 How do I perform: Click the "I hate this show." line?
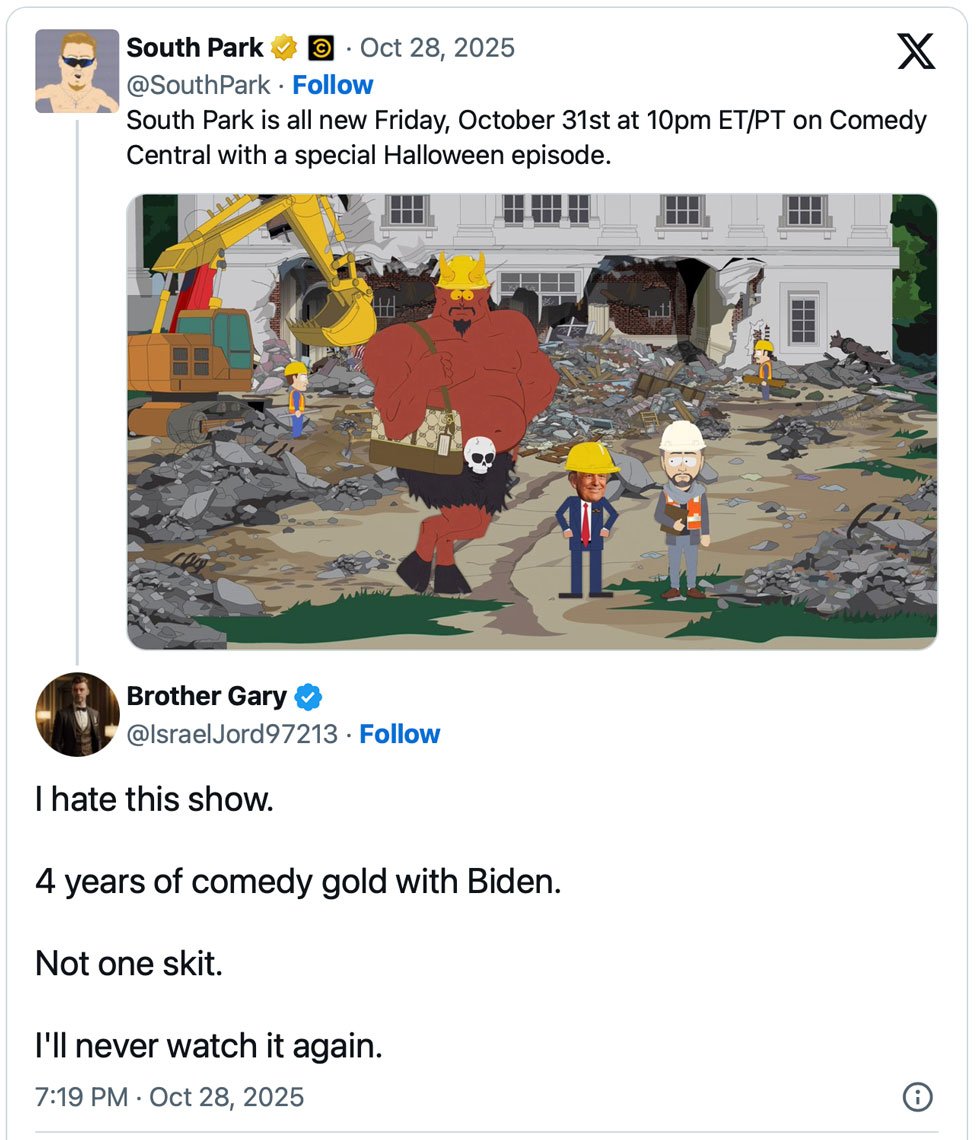click(x=154, y=800)
